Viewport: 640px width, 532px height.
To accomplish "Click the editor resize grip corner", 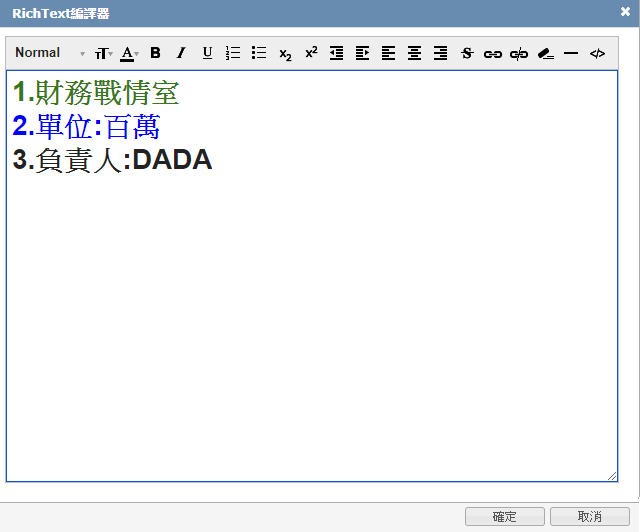I will (x=612, y=476).
